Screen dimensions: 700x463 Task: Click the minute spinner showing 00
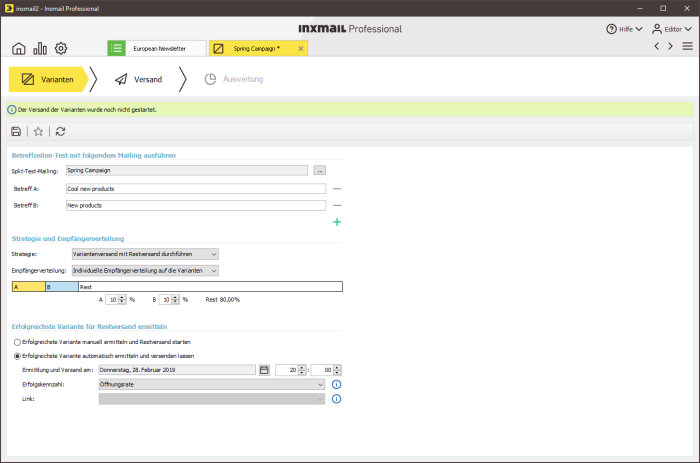click(326, 370)
